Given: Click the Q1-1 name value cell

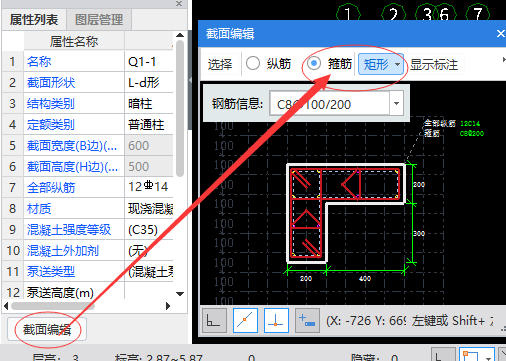Looking at the screenshot, I should coord(149,62).
